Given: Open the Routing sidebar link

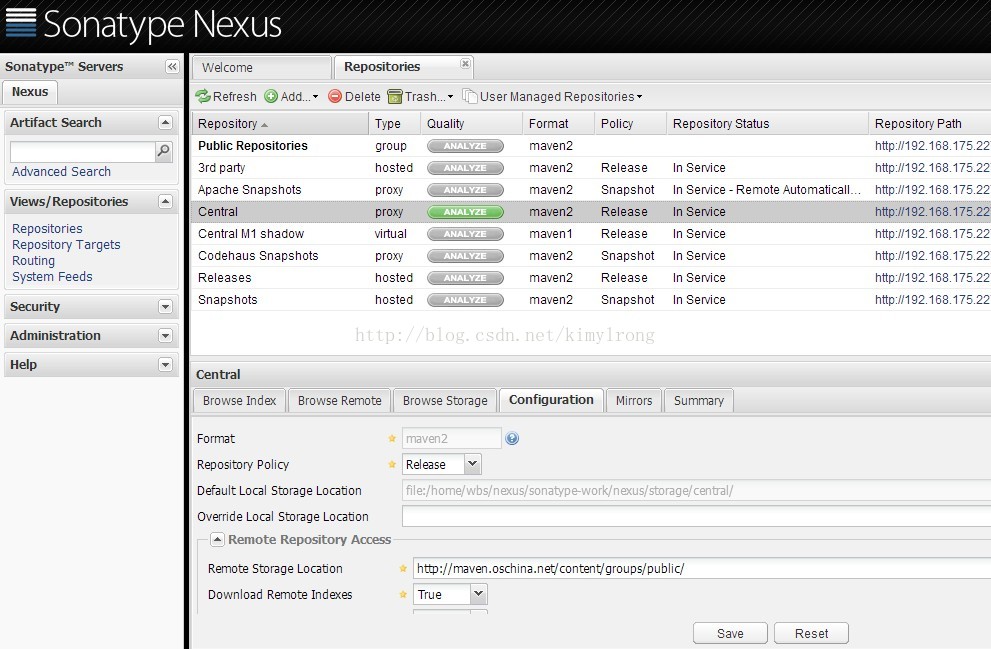Looking at the screenshot, I should click(33, 260).
